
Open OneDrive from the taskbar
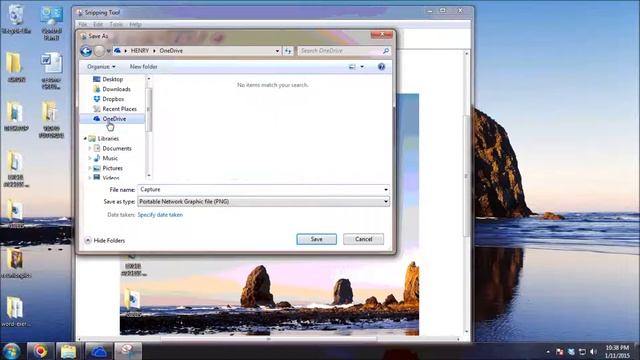point(98,351)
